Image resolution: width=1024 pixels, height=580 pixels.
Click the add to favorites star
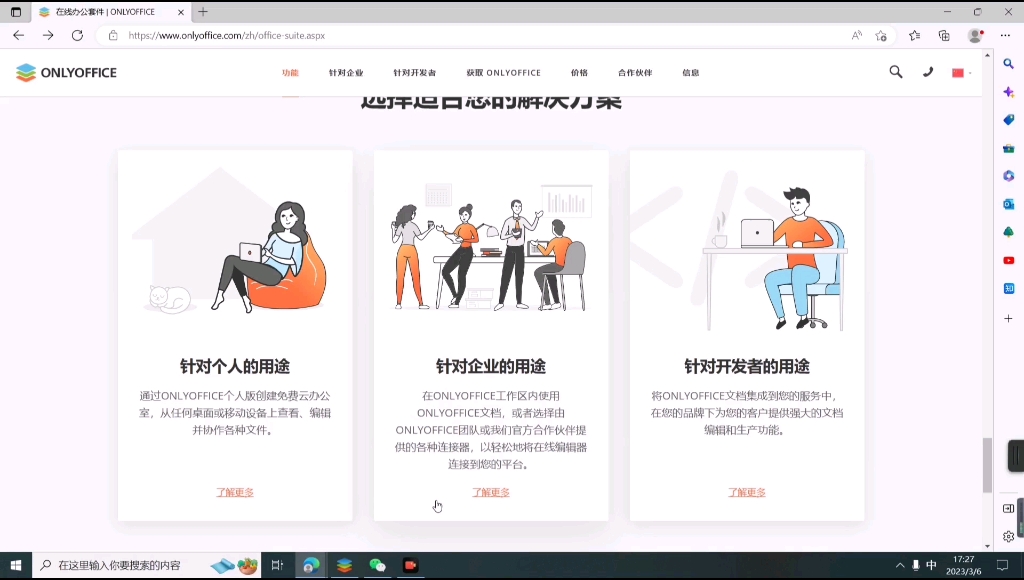point(881,34)
